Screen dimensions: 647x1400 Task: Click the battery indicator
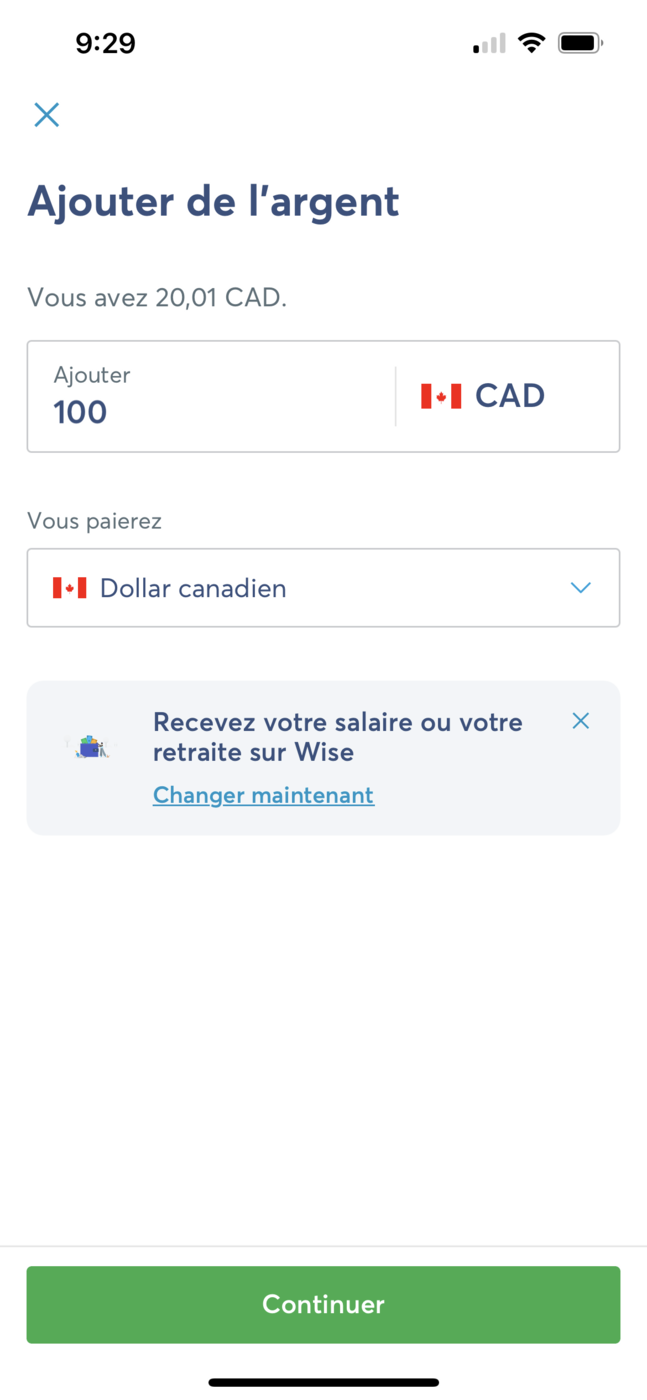pos(575,42)
